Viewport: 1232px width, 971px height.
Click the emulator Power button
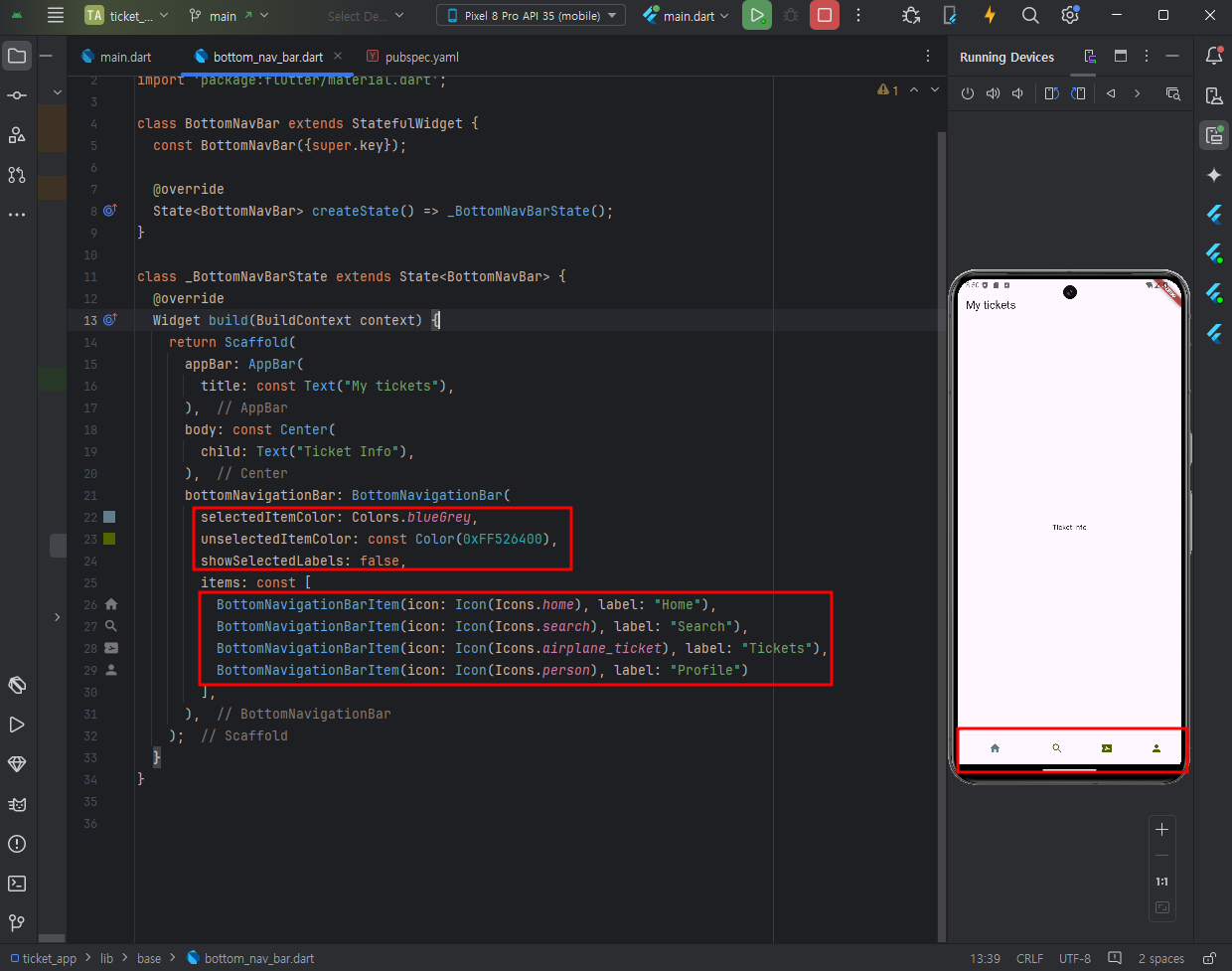968,93
